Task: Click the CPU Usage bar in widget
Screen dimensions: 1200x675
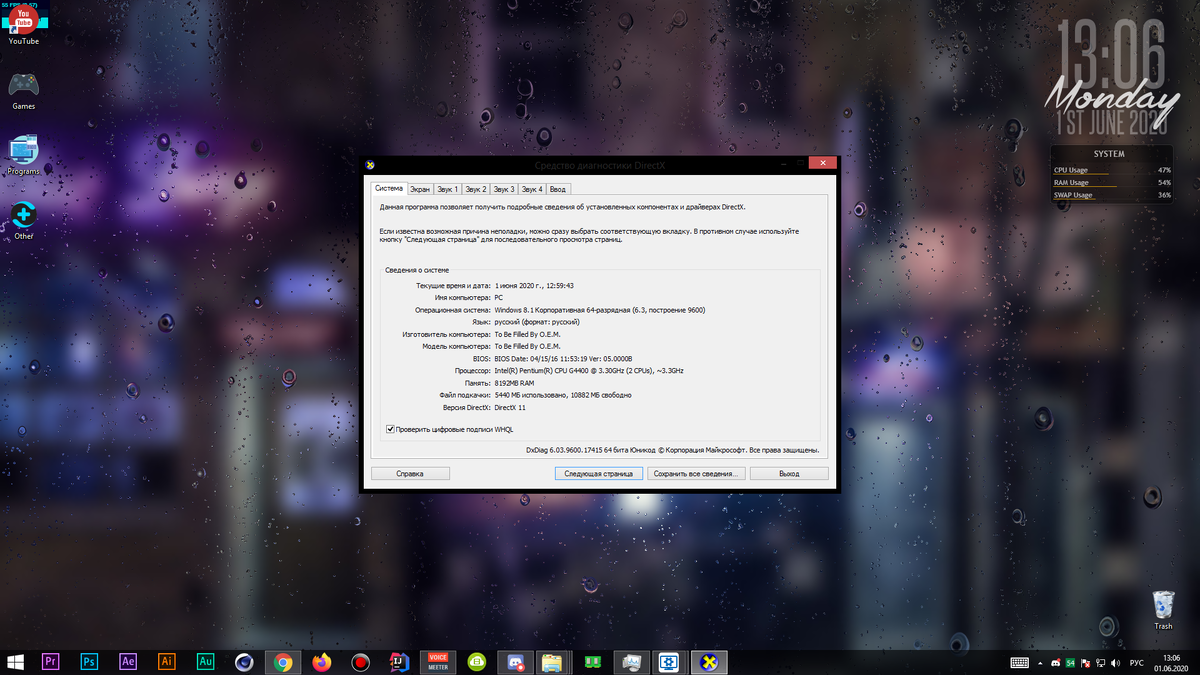Action: click(1111, 171)
